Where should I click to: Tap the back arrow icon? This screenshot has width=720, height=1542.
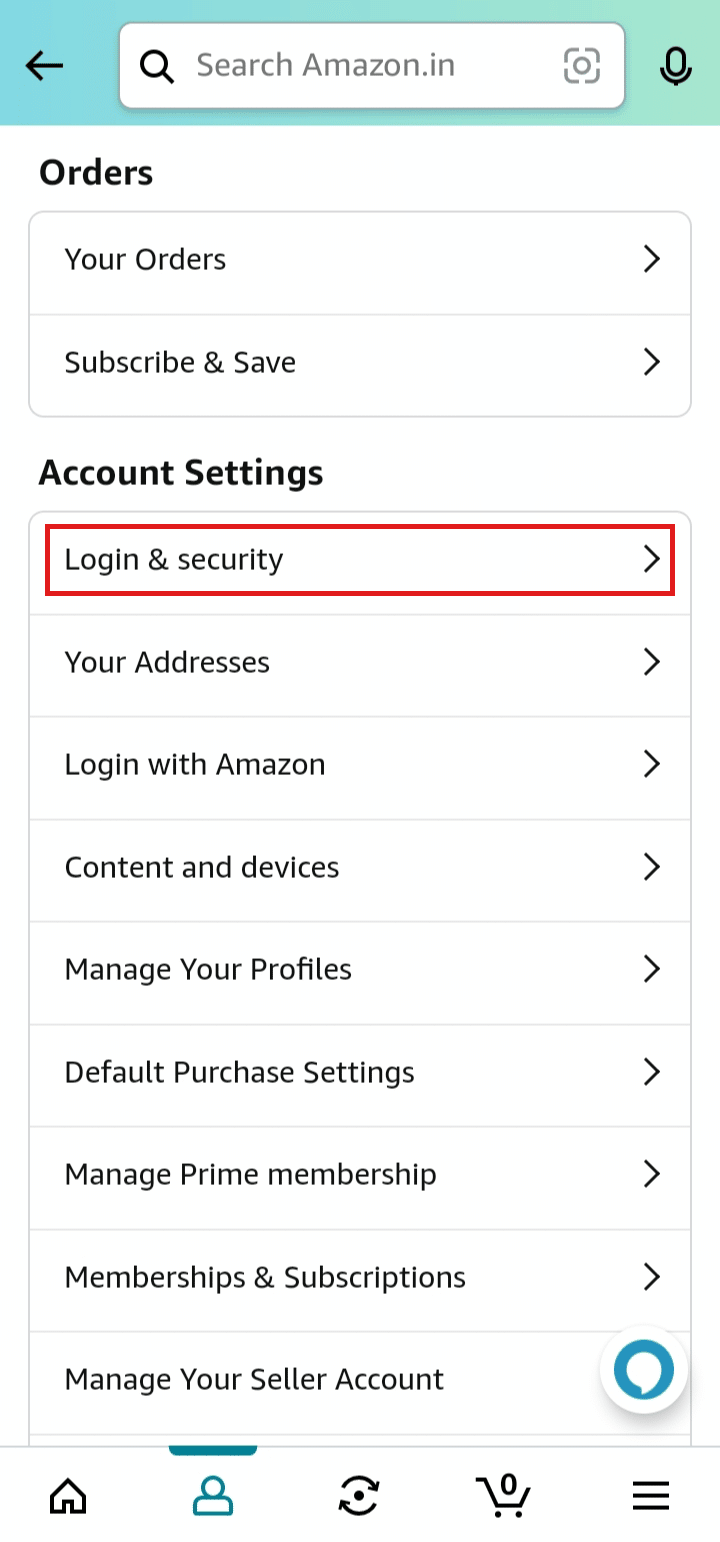(x=45, y=66)
